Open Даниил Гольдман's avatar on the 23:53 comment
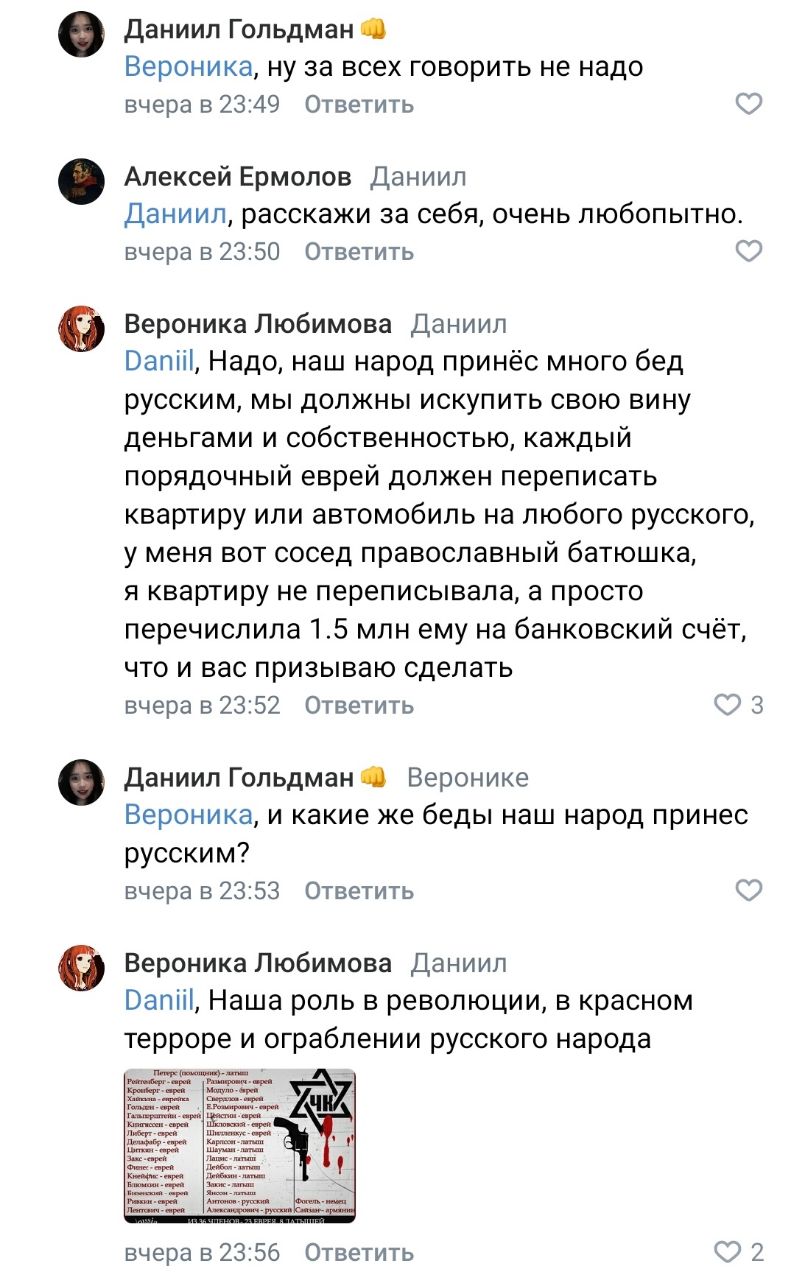 pyautogui.click(x=81, y=782)
